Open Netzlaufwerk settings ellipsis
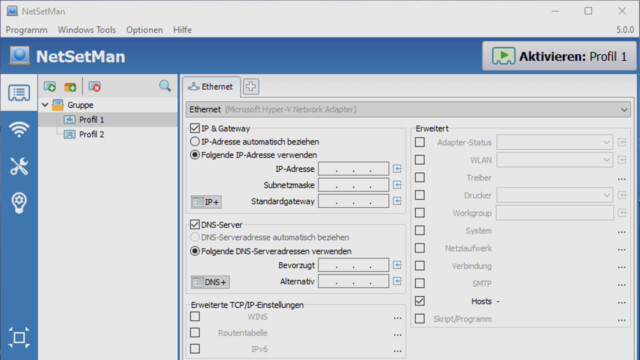Screen dimensions: 640x360 point(621,249)
